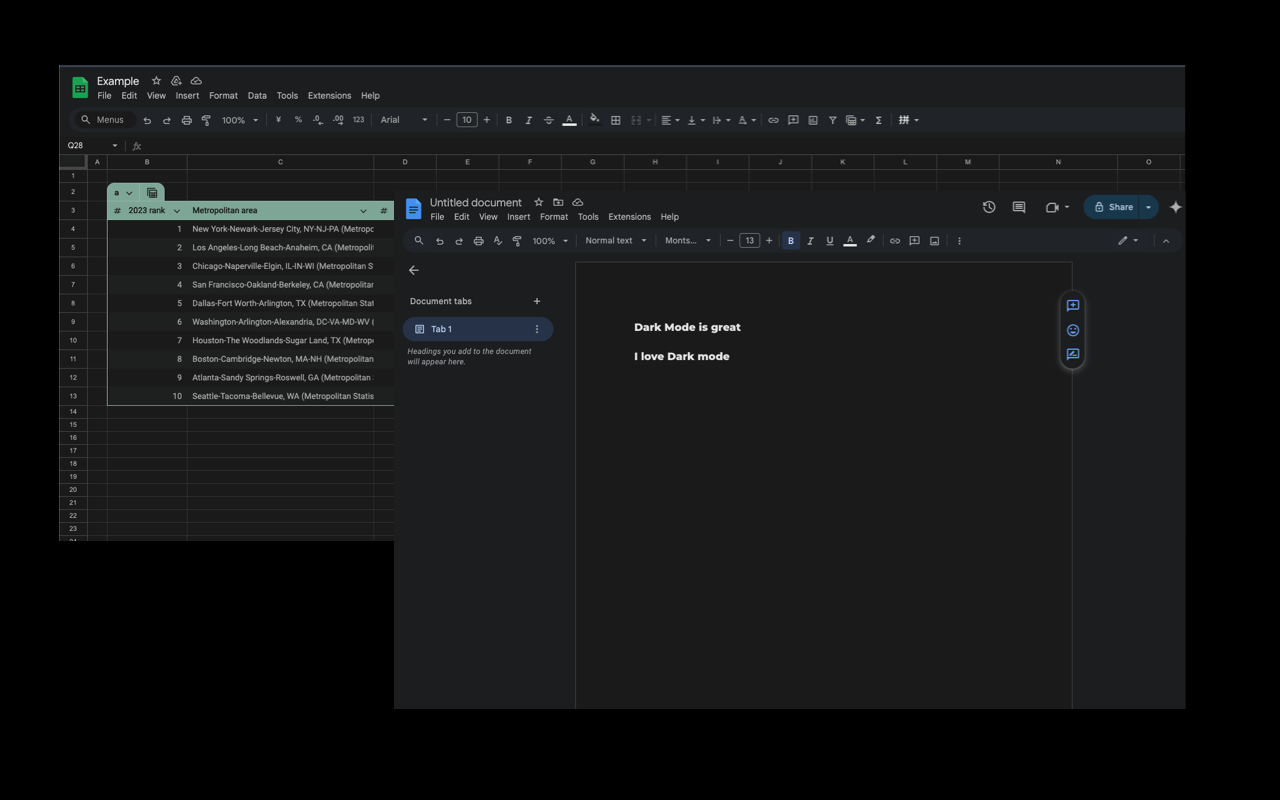Star the Untitled document
Viewport: 1280px width, 800px height.
pos(539,202)
